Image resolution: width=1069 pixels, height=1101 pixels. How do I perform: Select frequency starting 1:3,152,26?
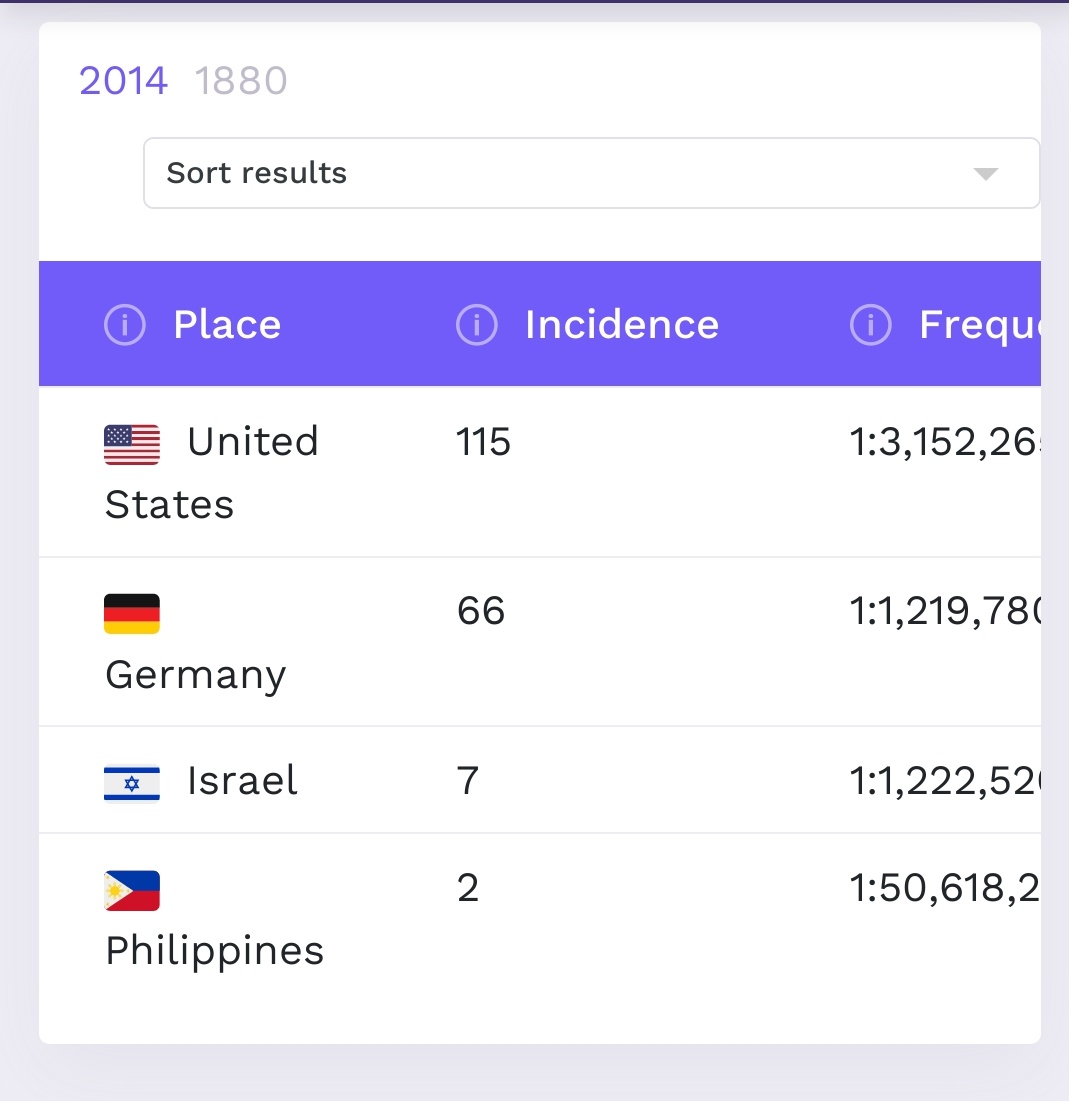[945, 443]
